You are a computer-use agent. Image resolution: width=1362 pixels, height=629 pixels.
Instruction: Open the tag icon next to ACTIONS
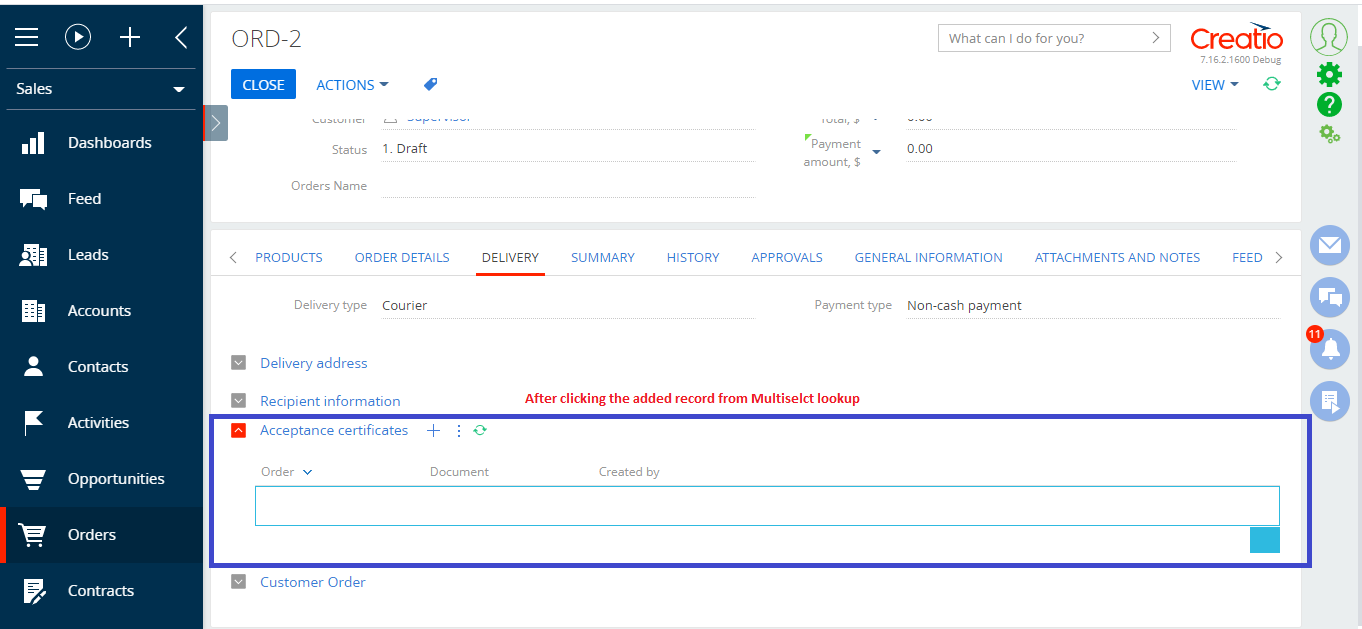pos(430,84)
